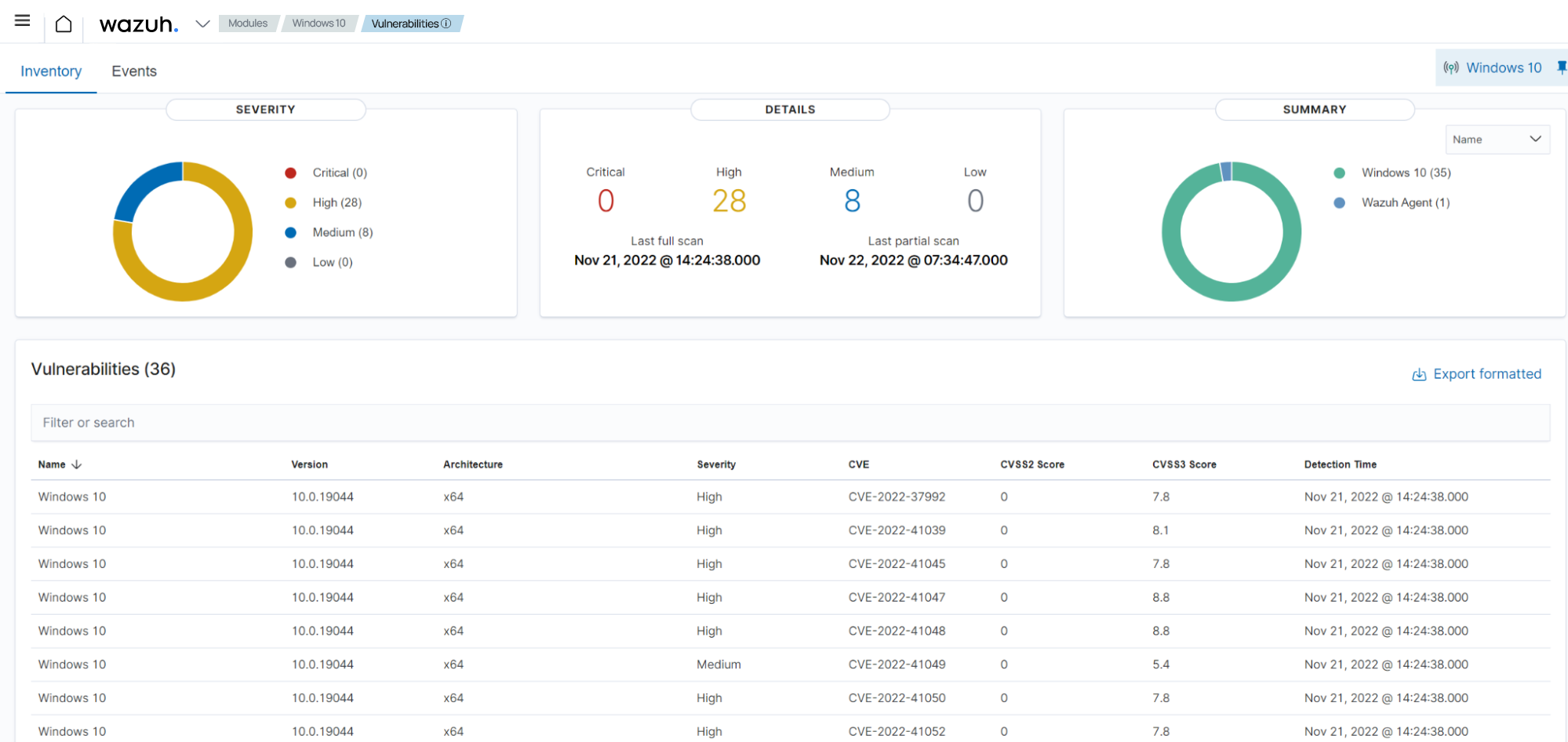Open the hamburger navigation menu
Screen dimensions: 1568x742
tap(22, 21)
